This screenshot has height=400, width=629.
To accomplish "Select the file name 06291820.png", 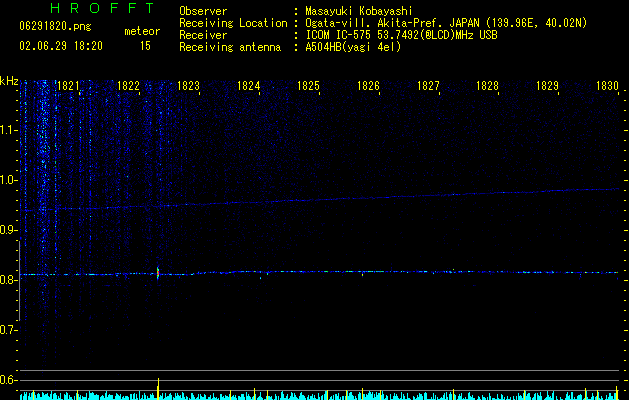I will tap(55, 27).
